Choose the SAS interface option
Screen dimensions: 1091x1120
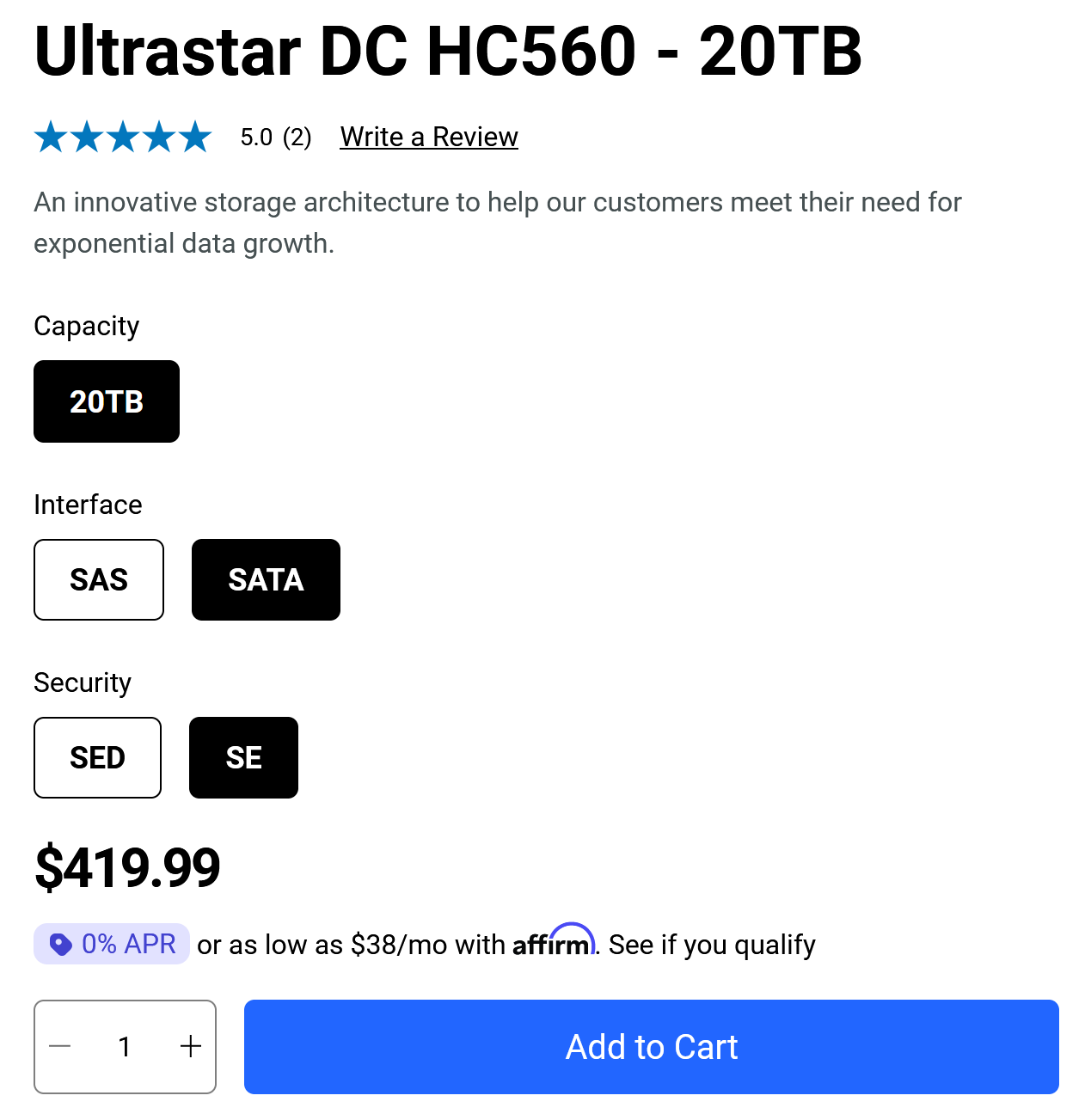(x=99, y=579)
